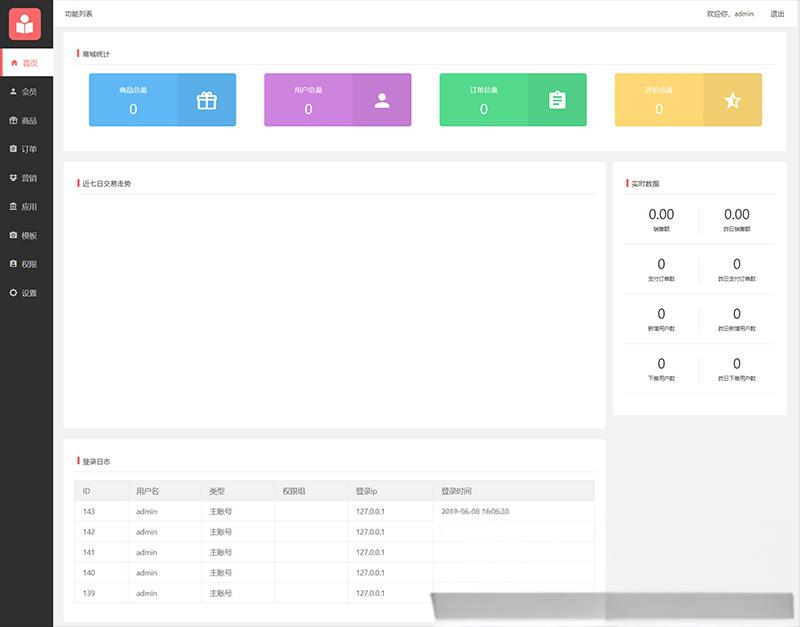Click the 下单用户数 value

point(661,364)
